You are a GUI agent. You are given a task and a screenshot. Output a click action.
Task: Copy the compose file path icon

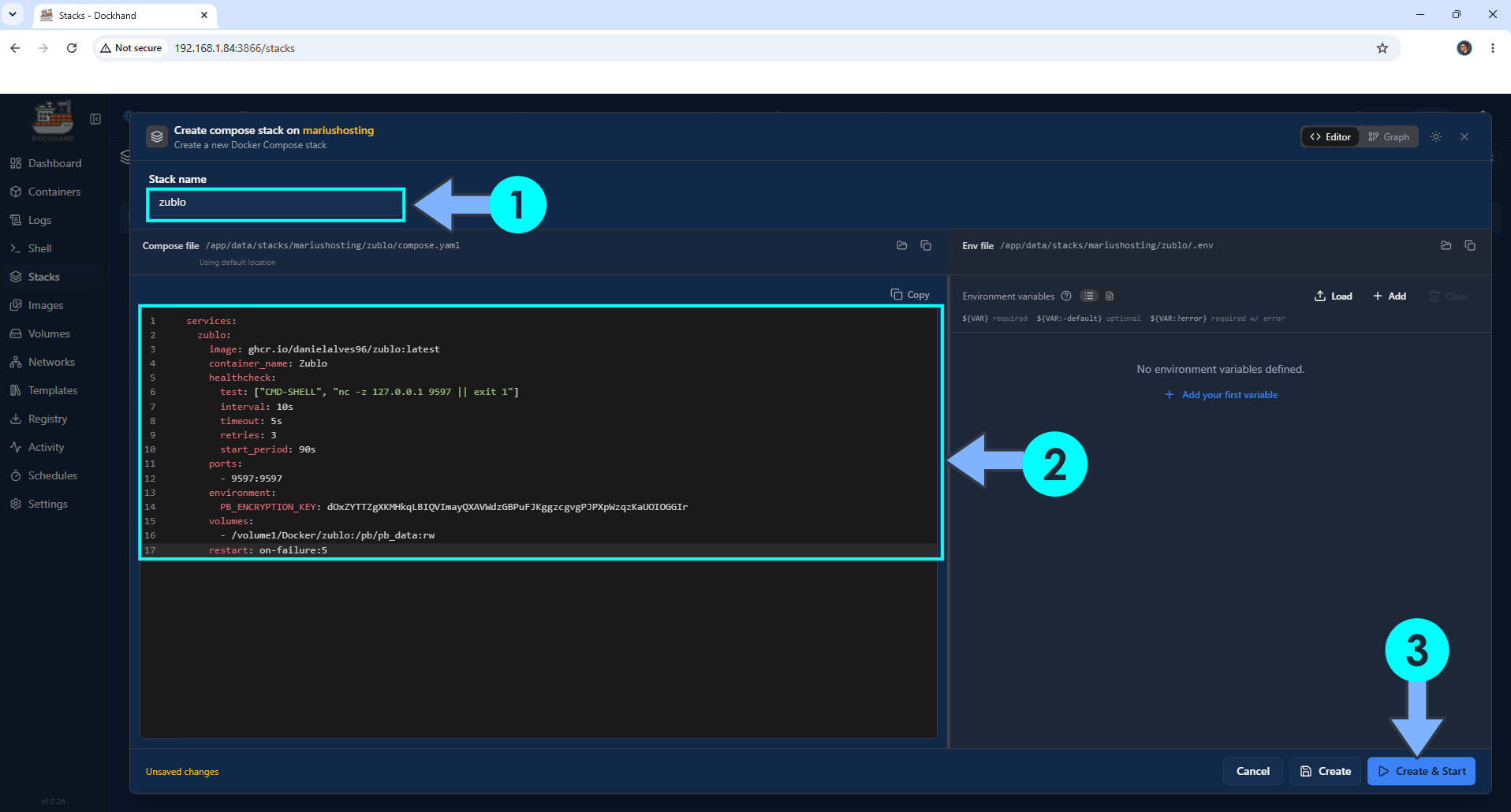(x=926, y=246)
